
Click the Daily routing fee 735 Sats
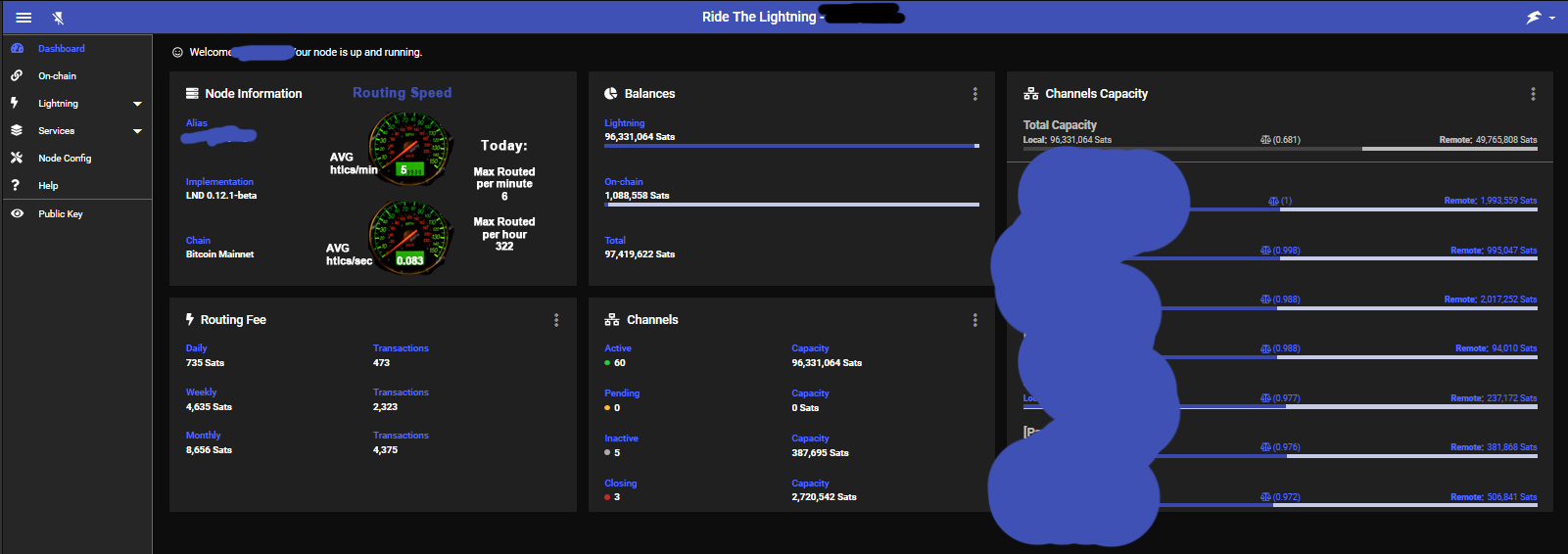pos(205,363)
